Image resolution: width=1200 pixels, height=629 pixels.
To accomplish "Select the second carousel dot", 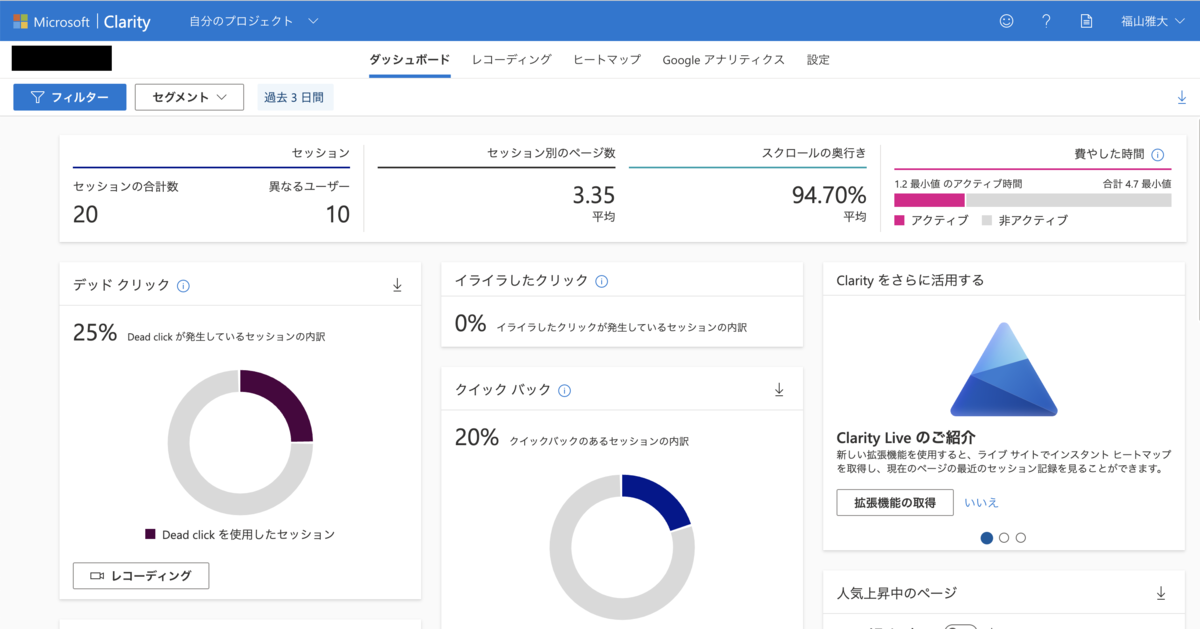I will pyautogui.click(x=1004, y=538).
